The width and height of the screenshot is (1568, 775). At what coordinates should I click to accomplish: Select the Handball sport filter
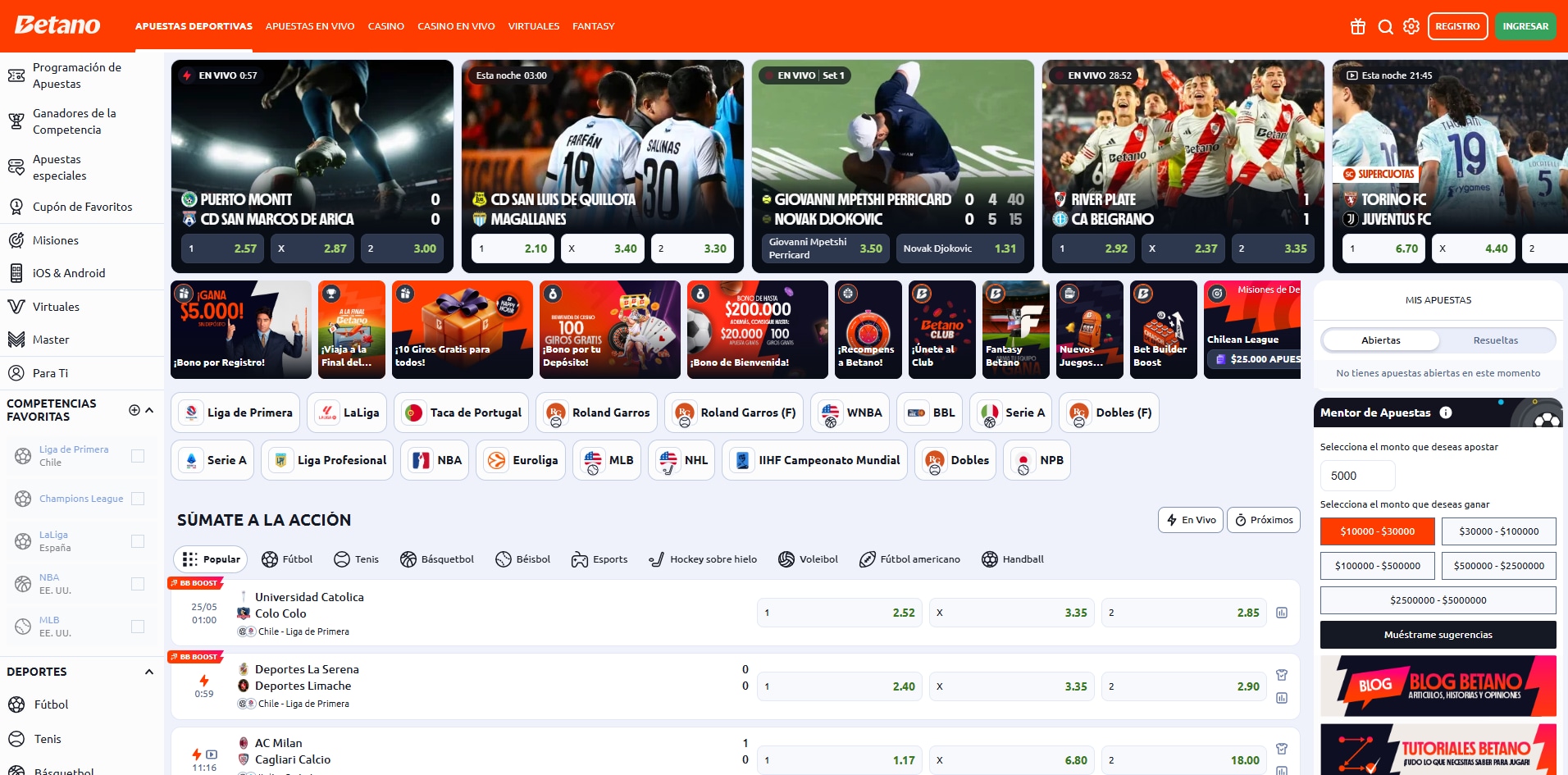tap(1013, 559)
